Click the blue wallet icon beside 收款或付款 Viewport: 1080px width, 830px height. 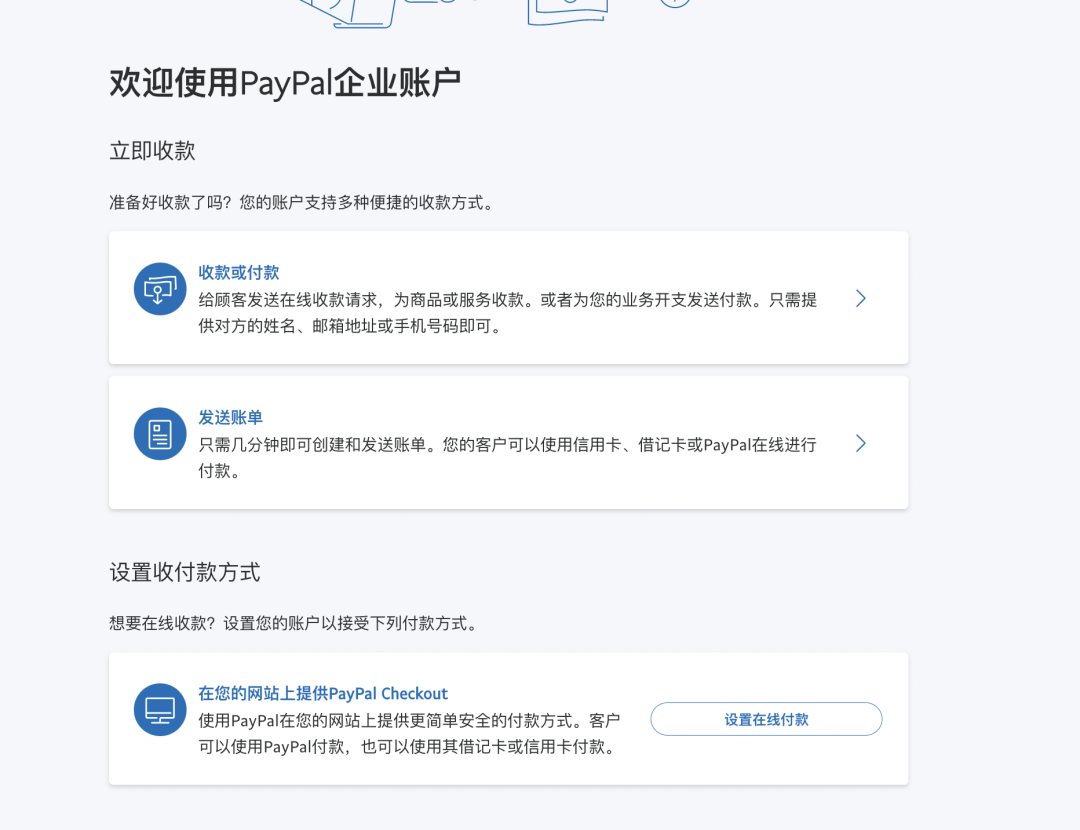click(160, 287)
